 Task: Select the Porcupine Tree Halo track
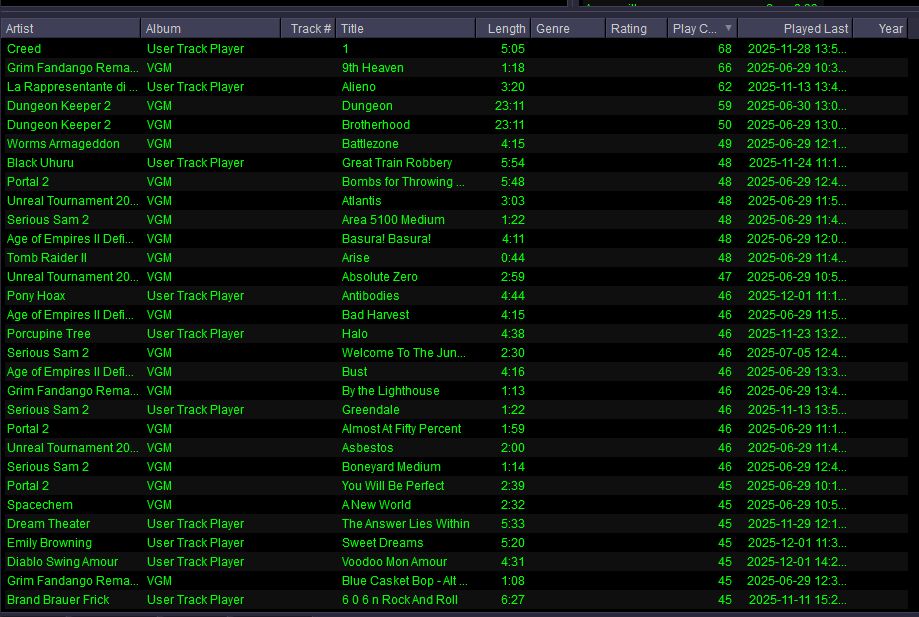[454, 333]
